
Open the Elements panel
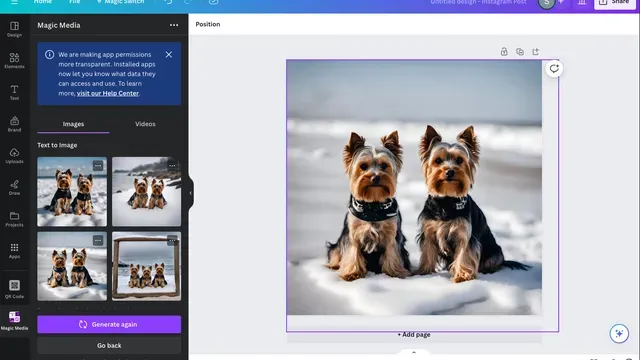point(14,61)
